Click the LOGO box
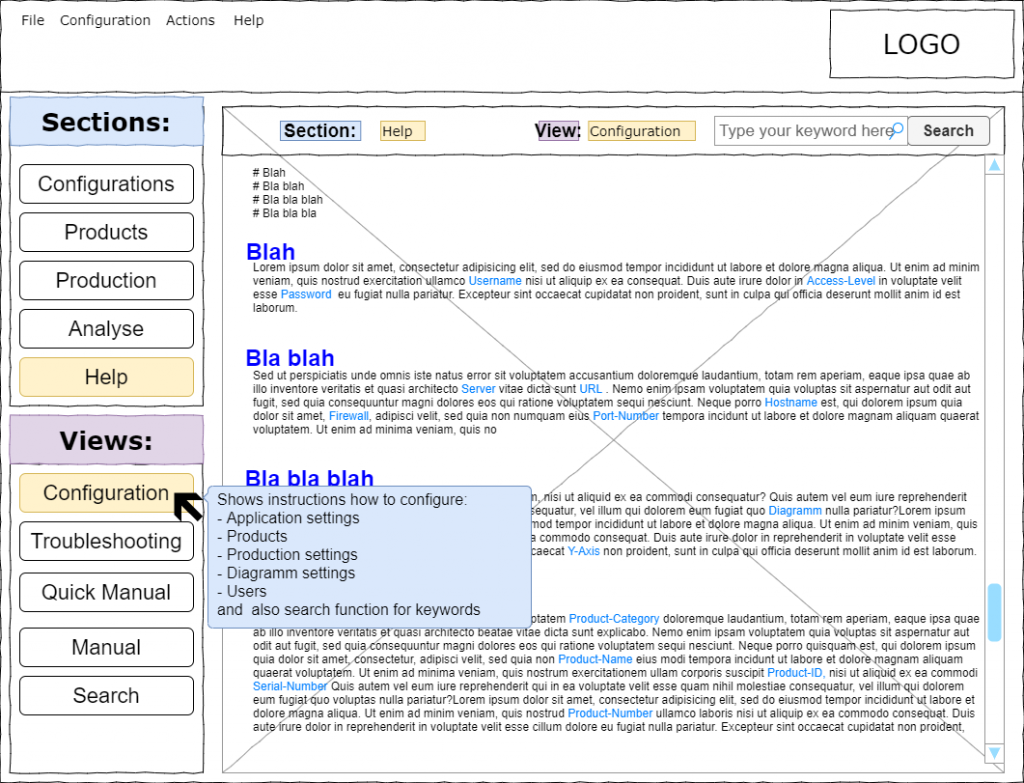Screen dimensions: 1024x783 coord(920,45)
